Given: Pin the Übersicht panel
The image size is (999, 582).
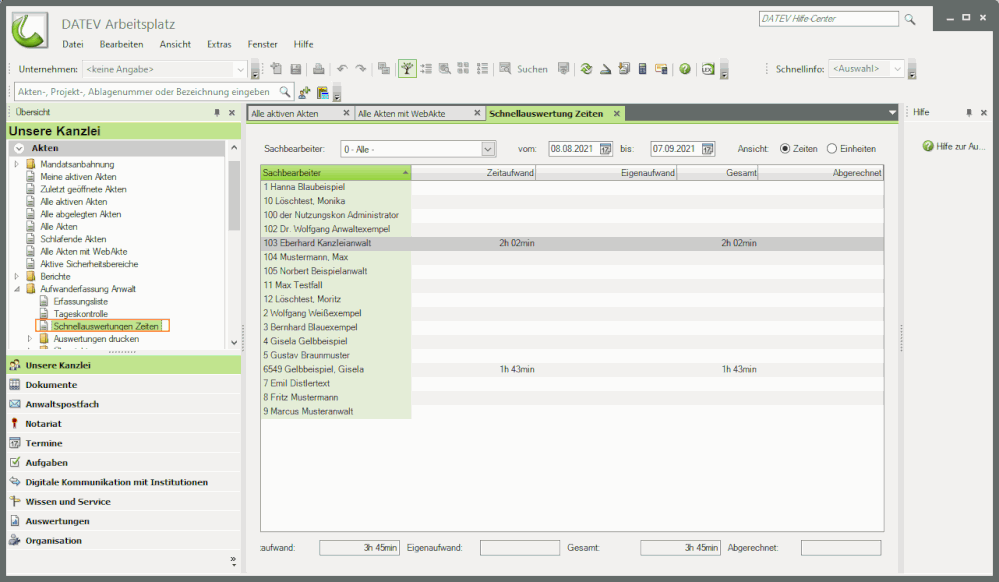Looking at the screenshot, I should (217, 112).
